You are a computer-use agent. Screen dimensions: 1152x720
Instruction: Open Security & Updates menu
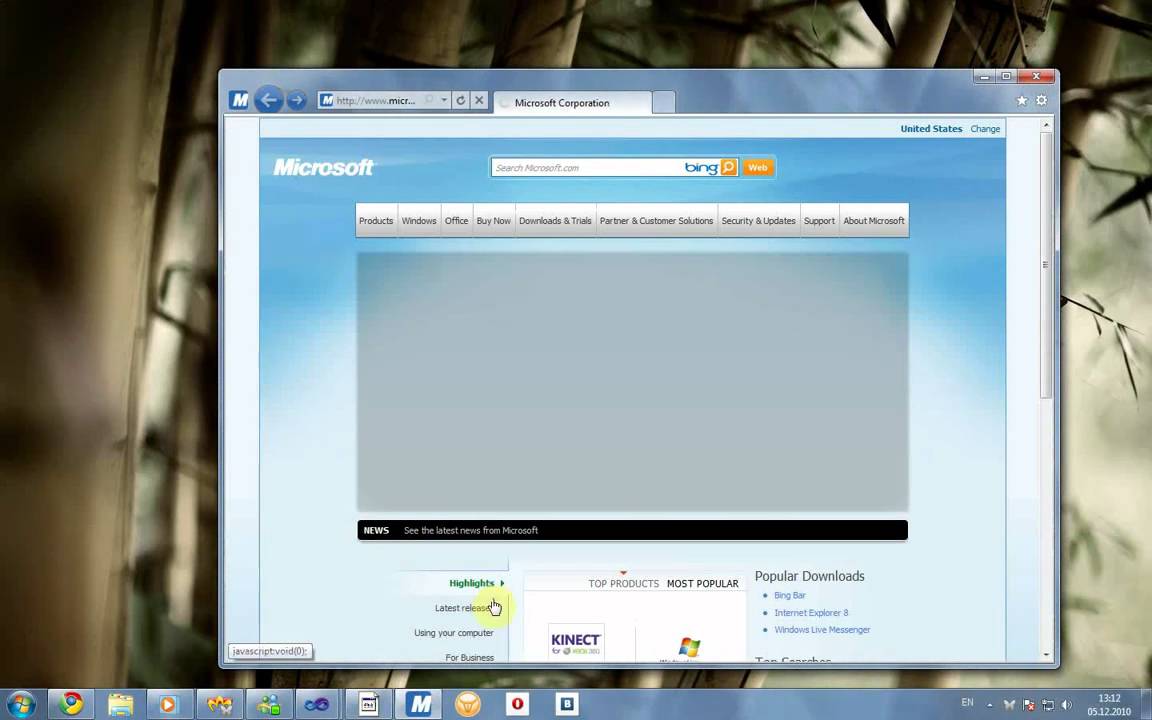point(758,220)
